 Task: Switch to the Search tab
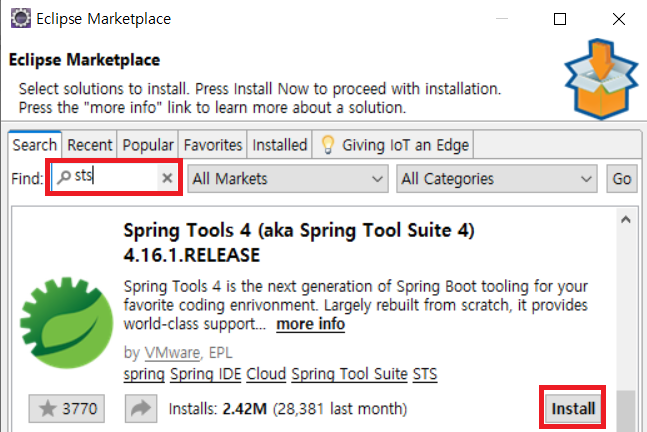(35, 145)
